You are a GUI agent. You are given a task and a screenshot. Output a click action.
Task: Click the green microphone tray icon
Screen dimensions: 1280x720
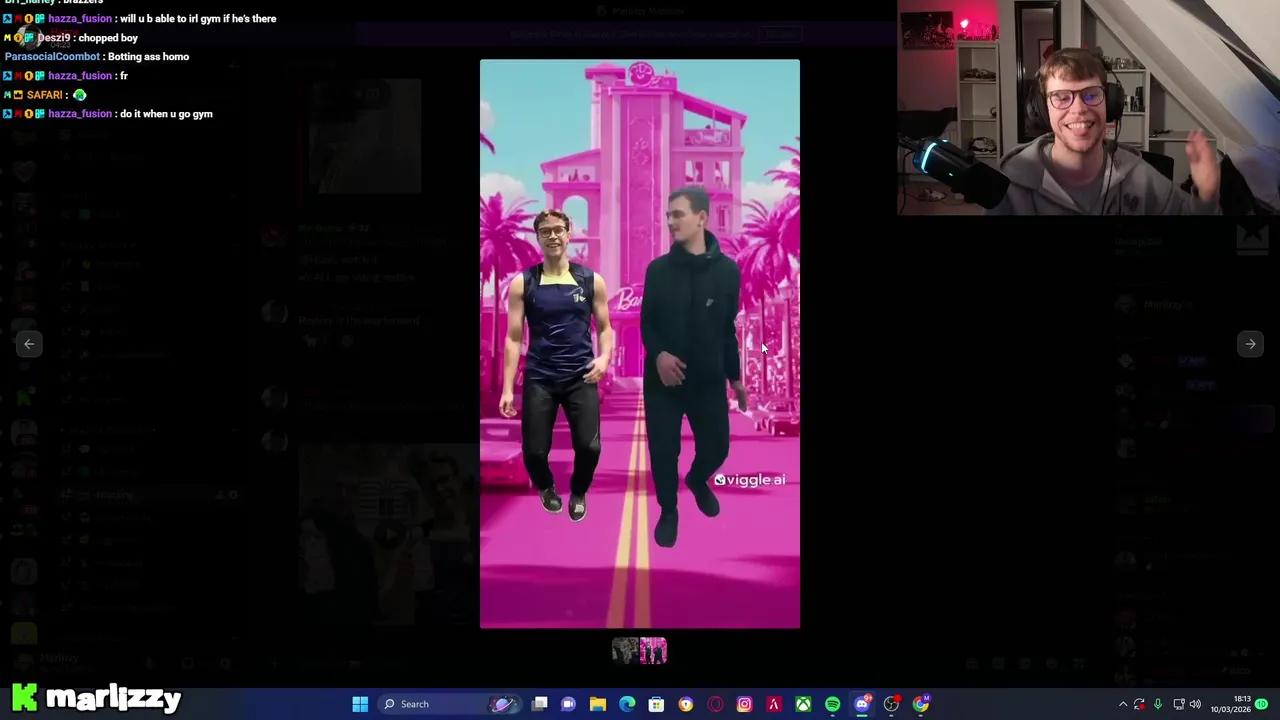point(1158,705)
